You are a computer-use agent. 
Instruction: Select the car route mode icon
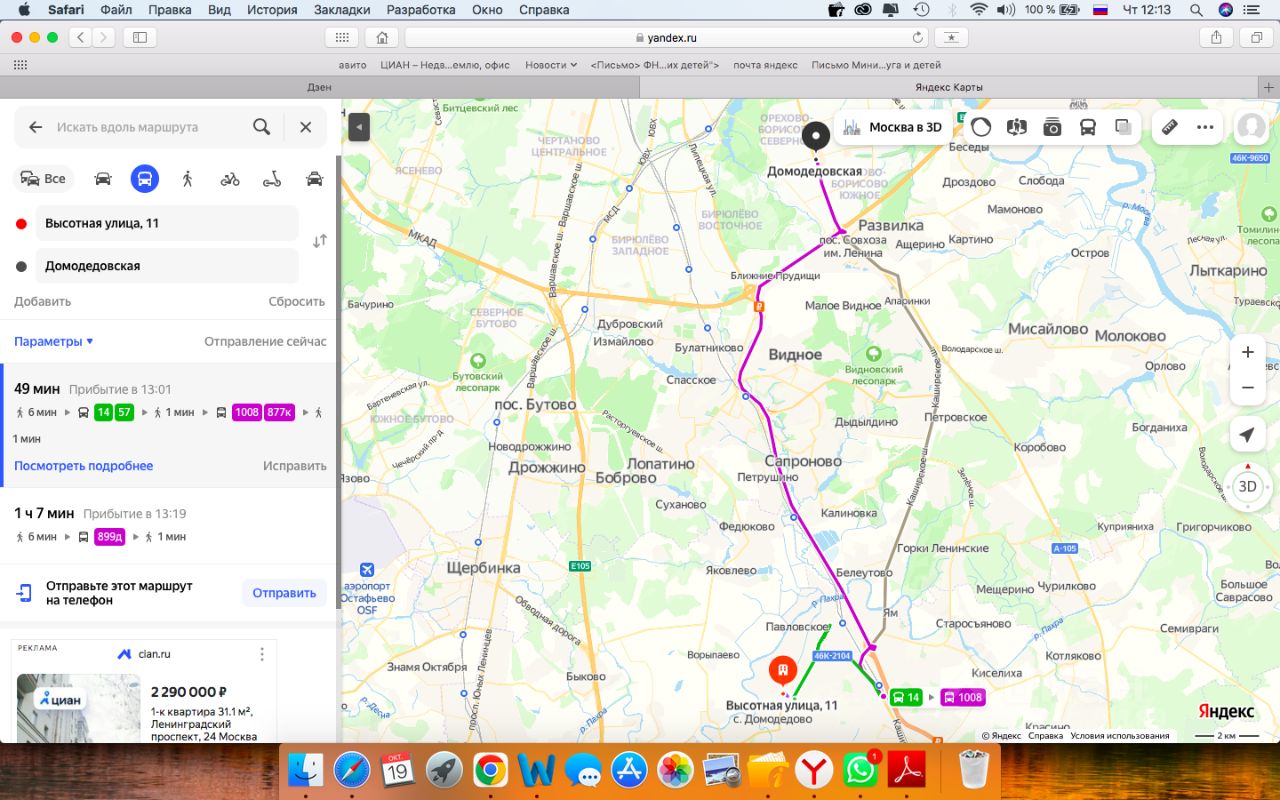click(x=103, y=179)
